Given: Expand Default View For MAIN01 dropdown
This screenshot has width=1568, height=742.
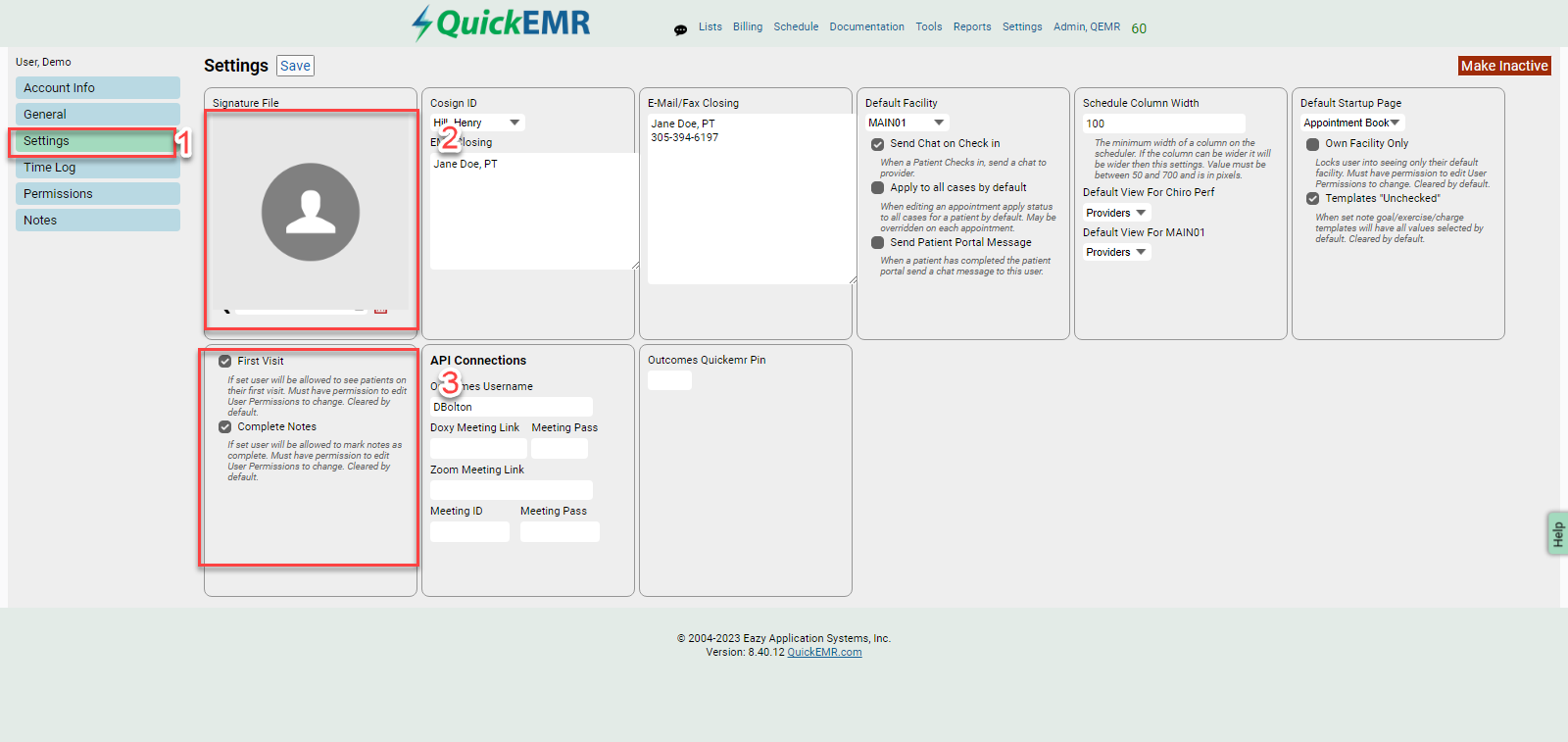Looking at the screenshot, I should [x=1116, y=252].
